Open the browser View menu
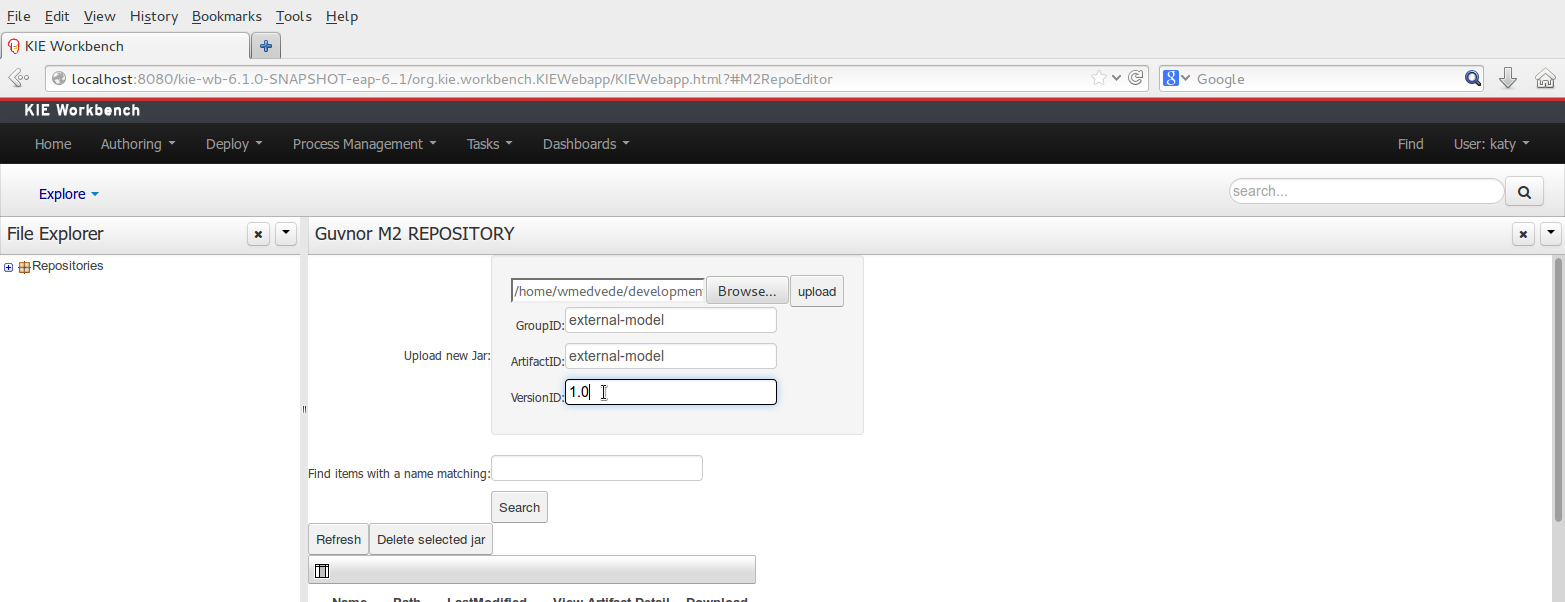Image resolution: width=1565 pixels, height=602 pixels. pyautogui.click(x=99, y=16)
